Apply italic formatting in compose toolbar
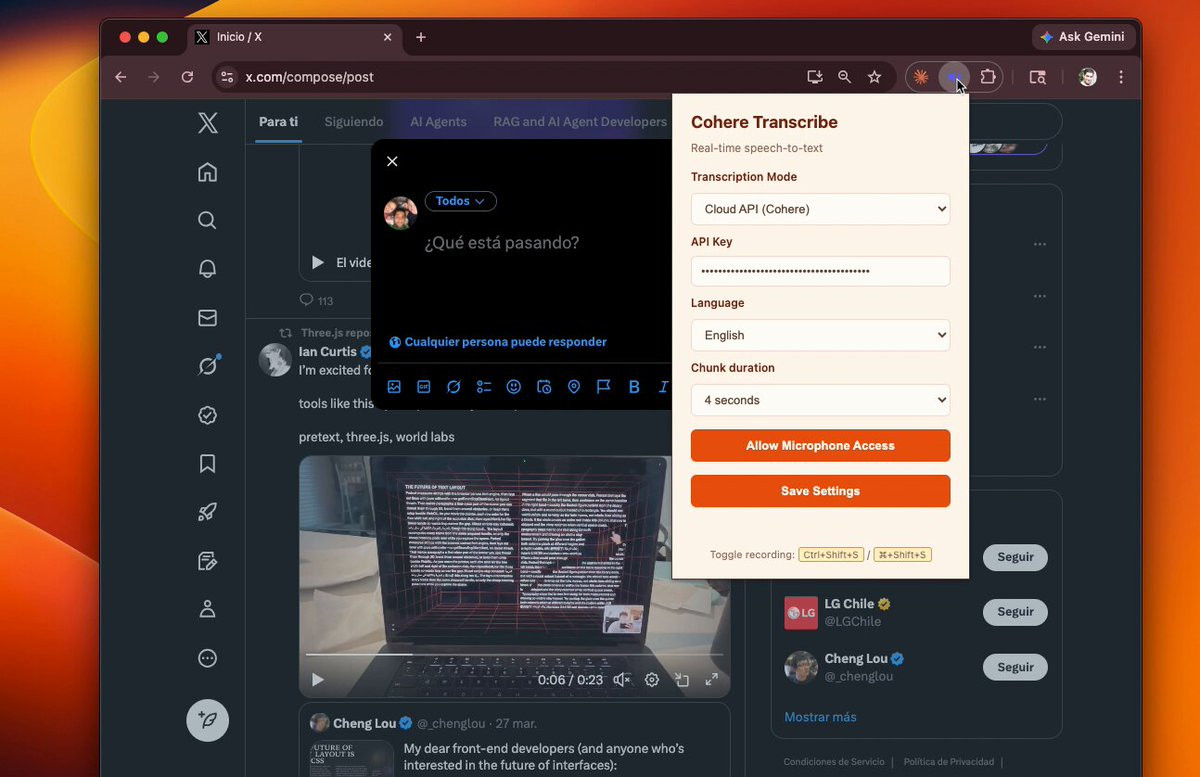The height and width of the screenshot is (777, 1200). click(x=663, y=387)
